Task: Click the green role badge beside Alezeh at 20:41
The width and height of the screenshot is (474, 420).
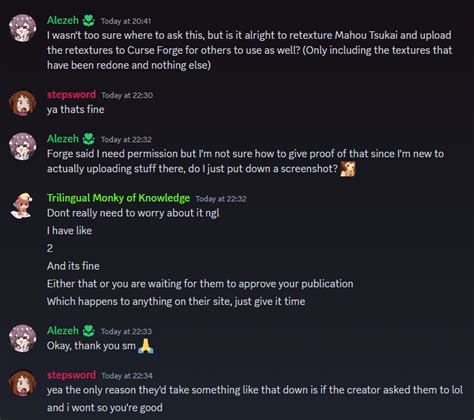Action: pos(88,21)
